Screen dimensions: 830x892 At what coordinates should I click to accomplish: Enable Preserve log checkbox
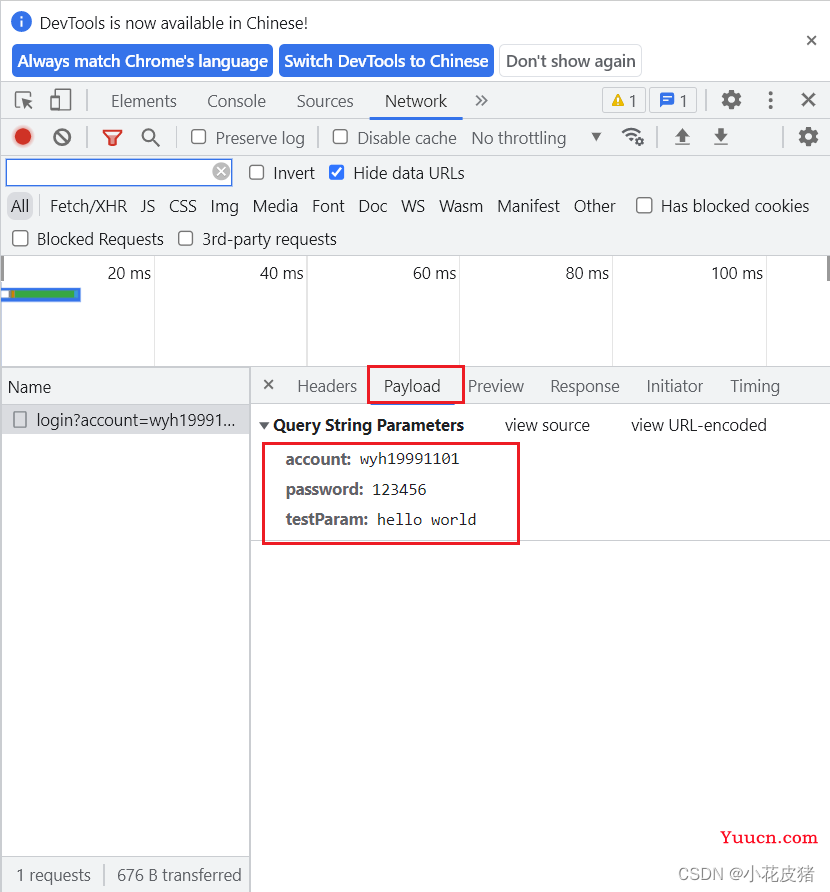(199, 137)
